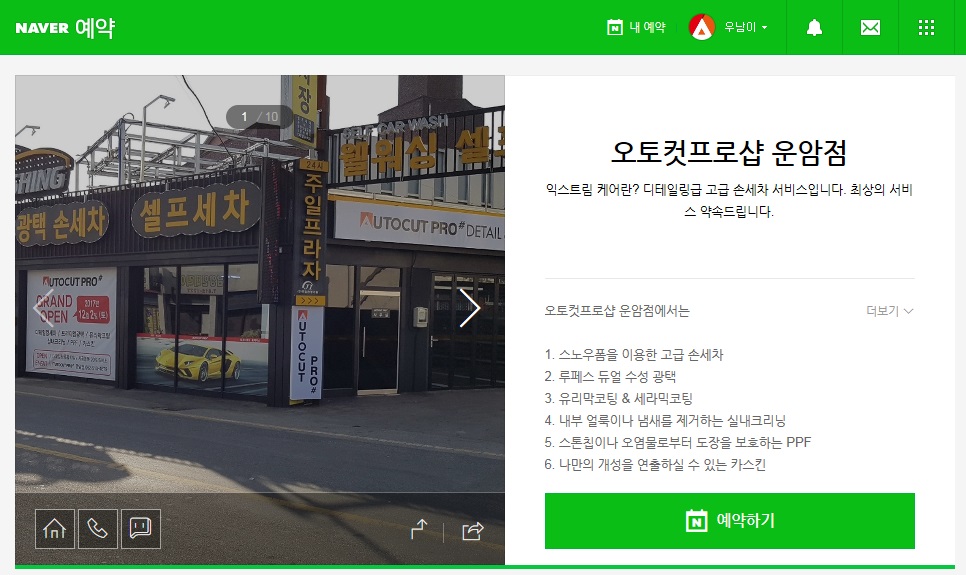Click list item 3. 유리막코팅 & 세라믹코팅
This screenshot has width=966, height=575.
click(619, 399)
